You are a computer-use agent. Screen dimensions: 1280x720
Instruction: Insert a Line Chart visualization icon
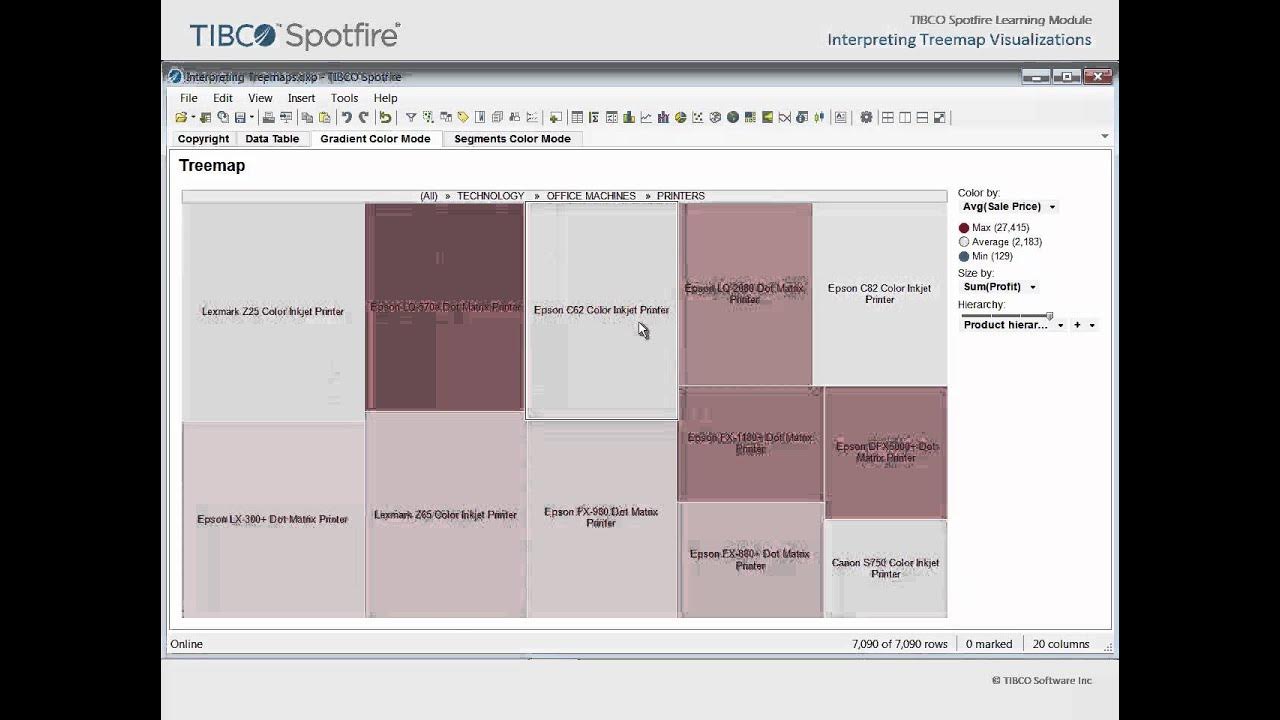(646, 117)
